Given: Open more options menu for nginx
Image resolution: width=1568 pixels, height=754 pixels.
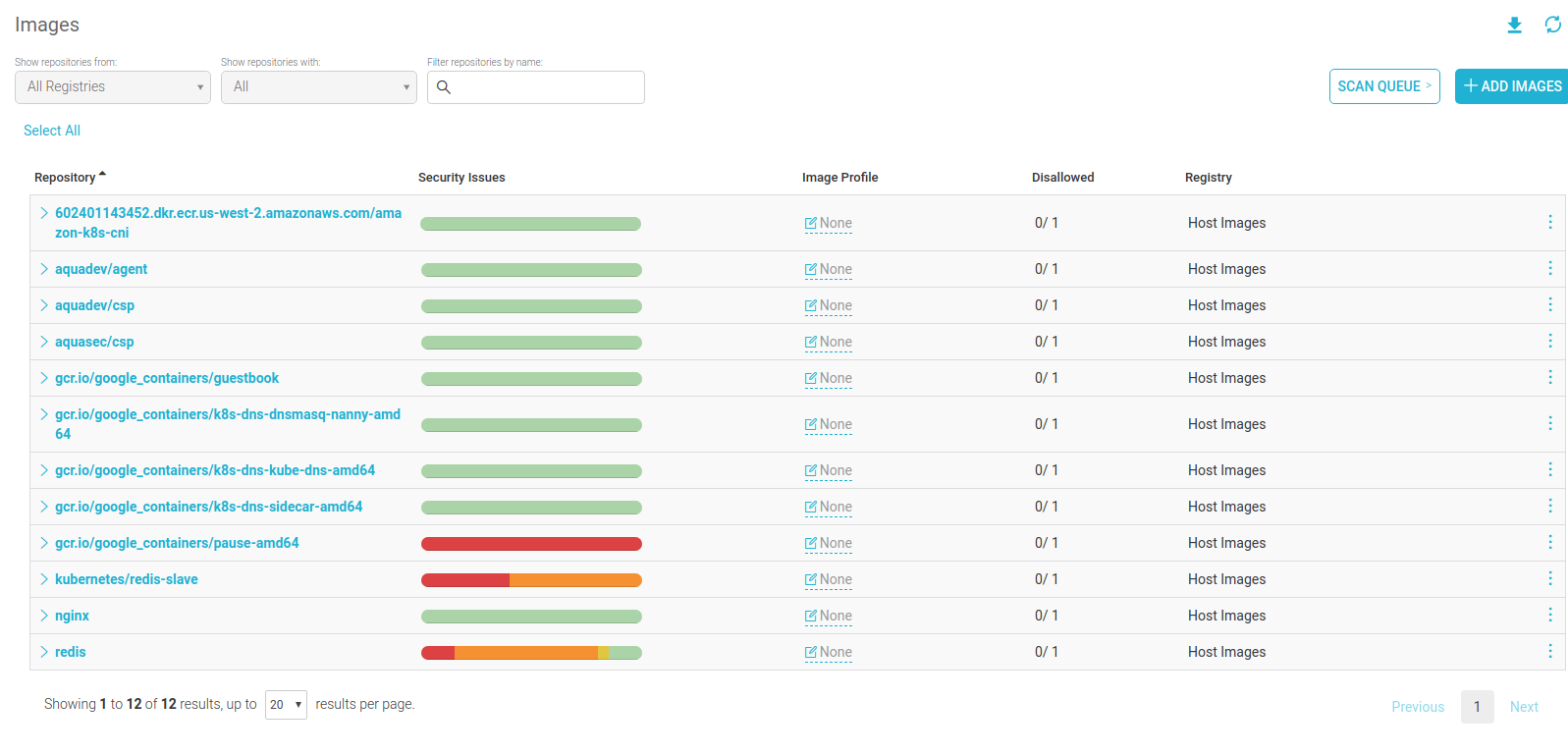Looking at the screenshot, I should pyautogui.click(x=1550, y=615).
